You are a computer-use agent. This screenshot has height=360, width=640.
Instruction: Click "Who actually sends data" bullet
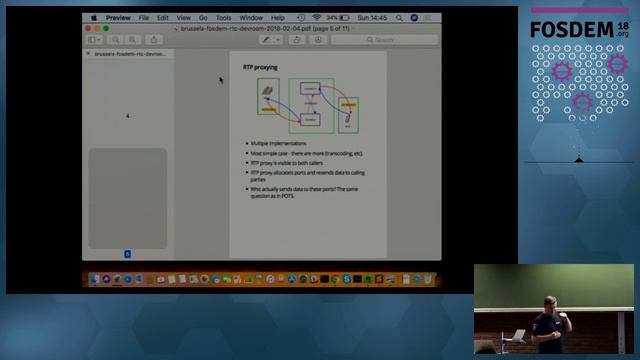304,193
